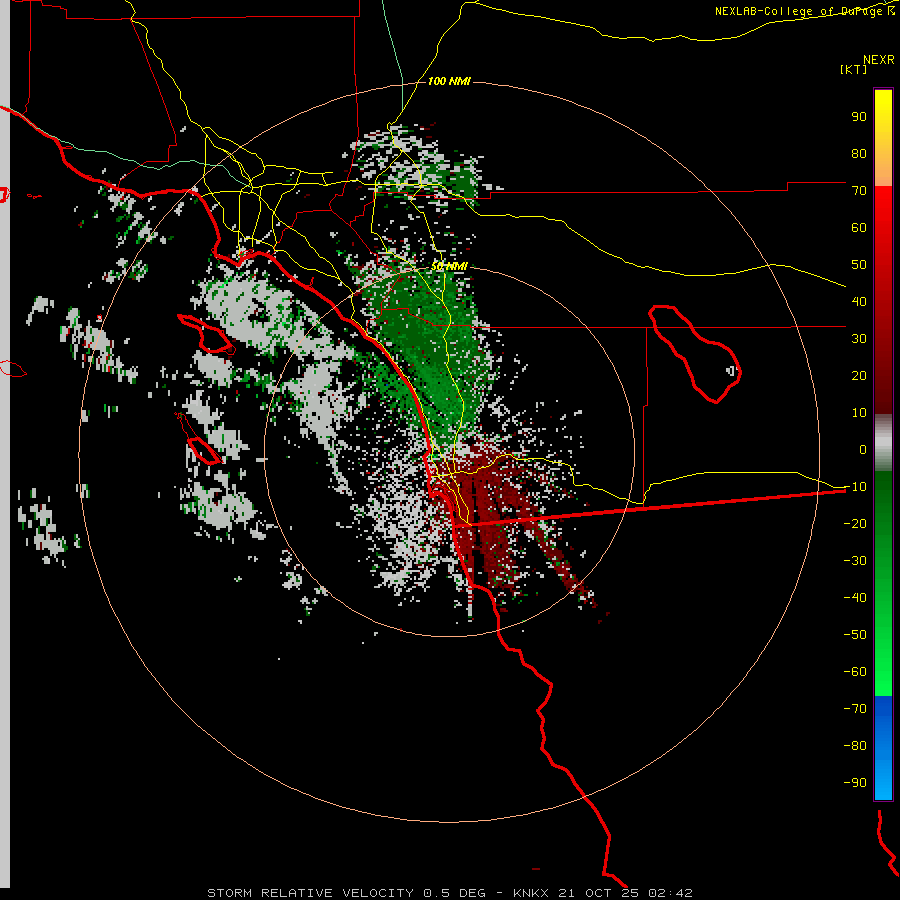This screenshot has height=900, width=900.
Task: Click the positive 20 scale value
Action: pyautogui.click(x=859, y=375)
